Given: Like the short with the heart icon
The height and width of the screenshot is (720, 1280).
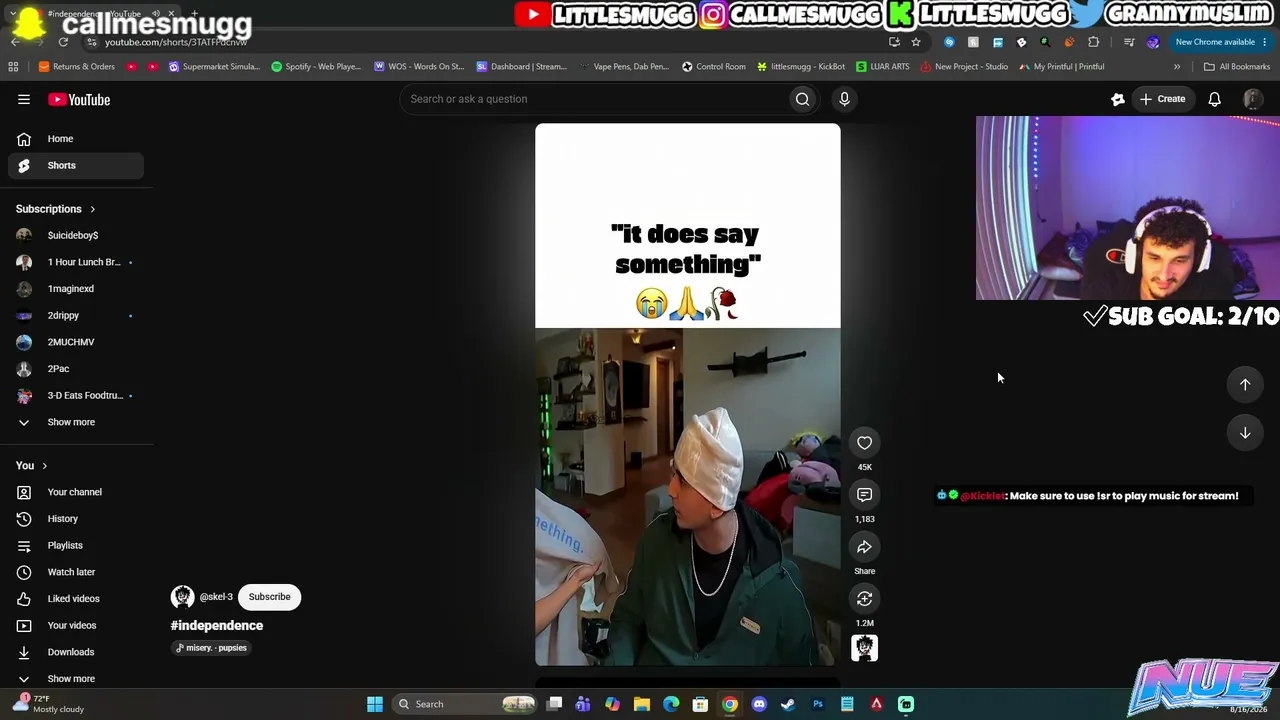Looking at the screenshot, I should pyautogui.click(x=864, y=443).
